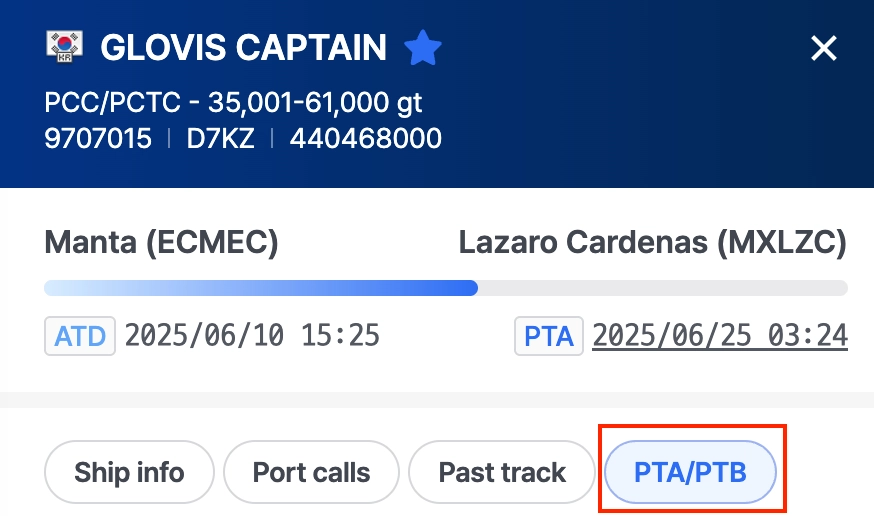This screenshot has width=874, height=516.
Task: Click the MMSI number 440468000
Action: tap(365, 138)
